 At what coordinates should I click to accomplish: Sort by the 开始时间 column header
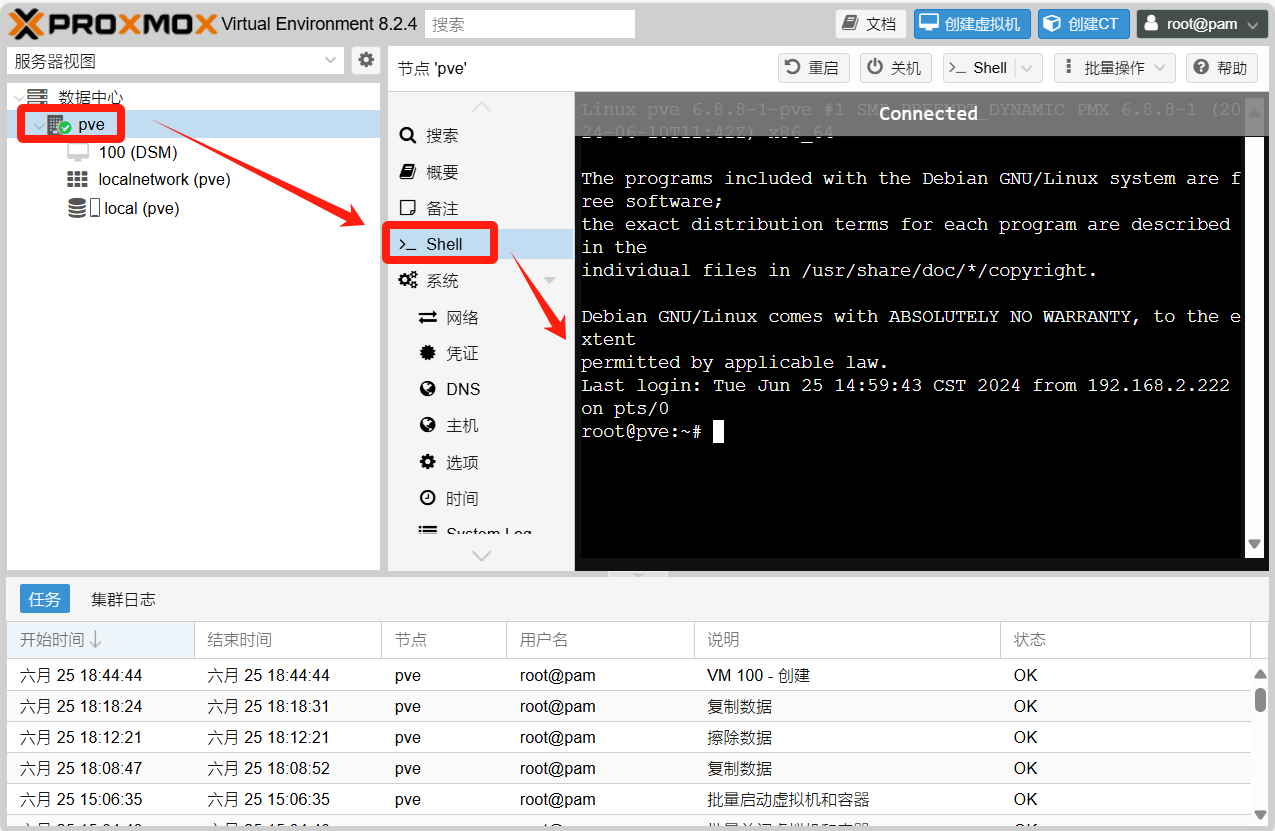pyautogui.click(x=60, y=640)
